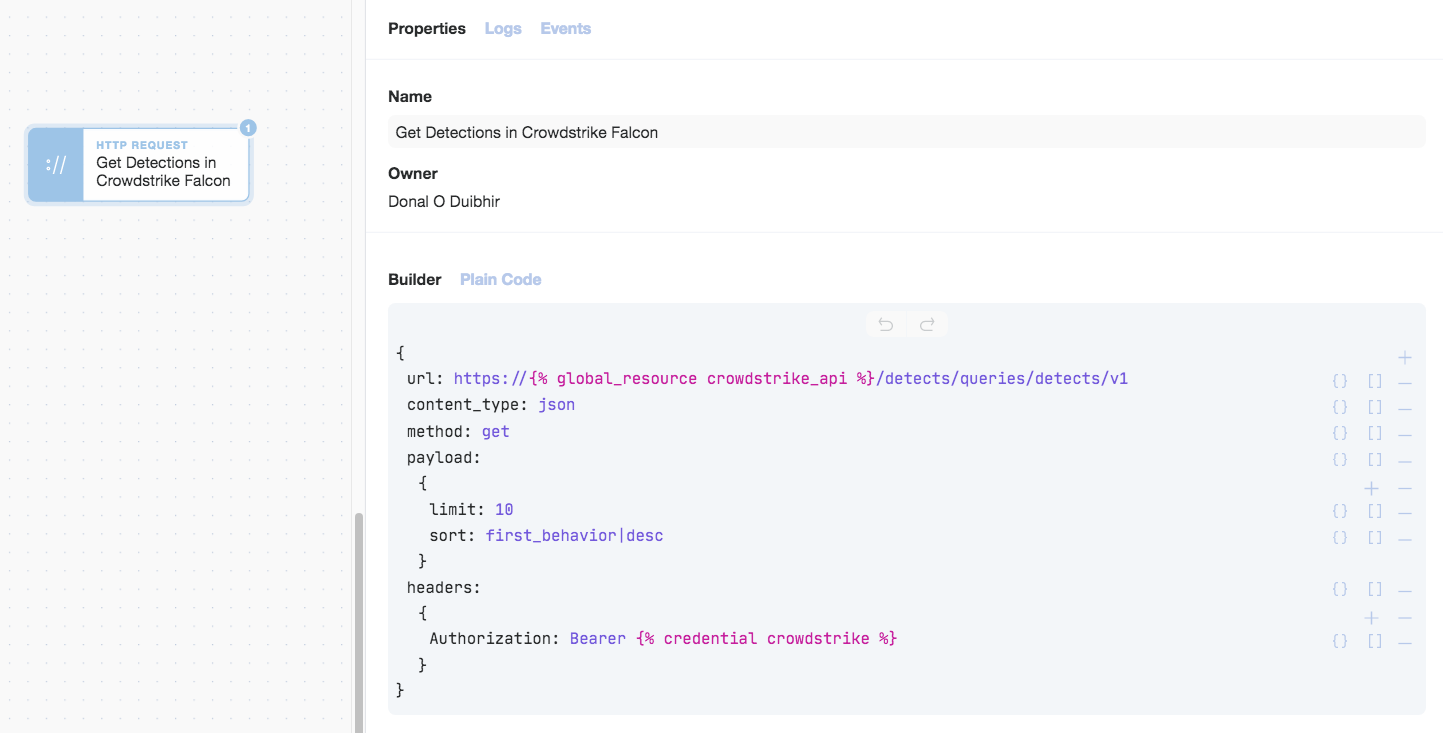Screen dimensions: 1443x733
Task: Click the payload key label
Action: 444,457
